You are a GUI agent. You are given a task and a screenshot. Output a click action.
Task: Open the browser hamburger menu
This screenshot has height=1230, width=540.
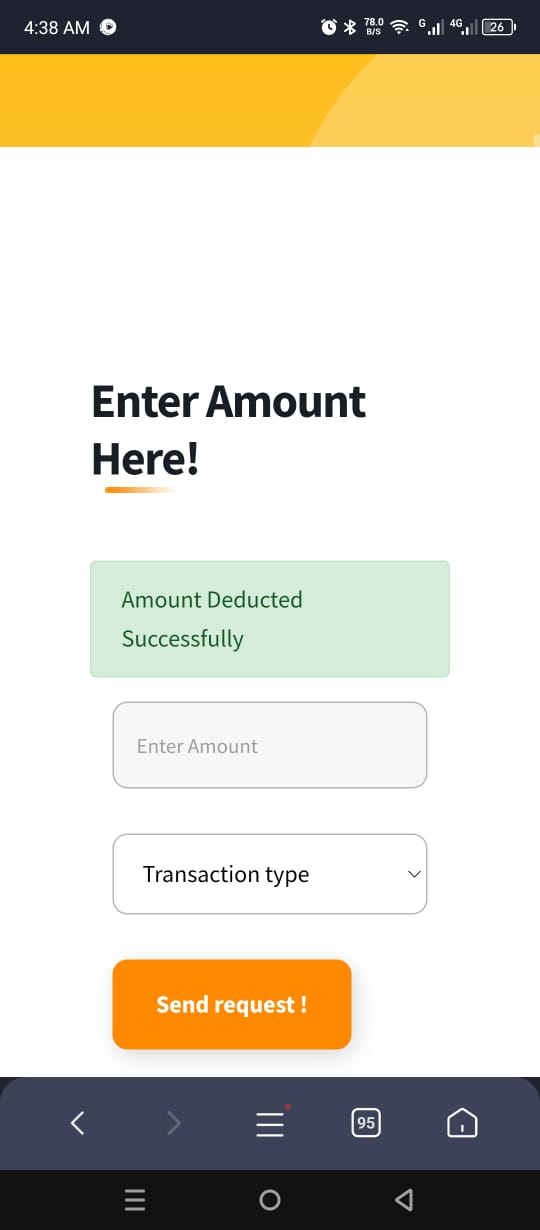click(x=270, y=1124)
